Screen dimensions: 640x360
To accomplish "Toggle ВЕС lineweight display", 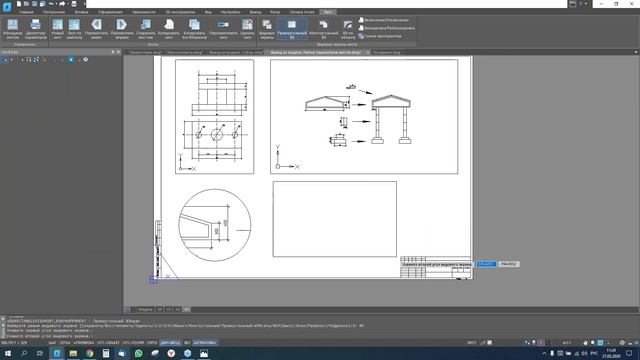I will click(x=187, y=343).
